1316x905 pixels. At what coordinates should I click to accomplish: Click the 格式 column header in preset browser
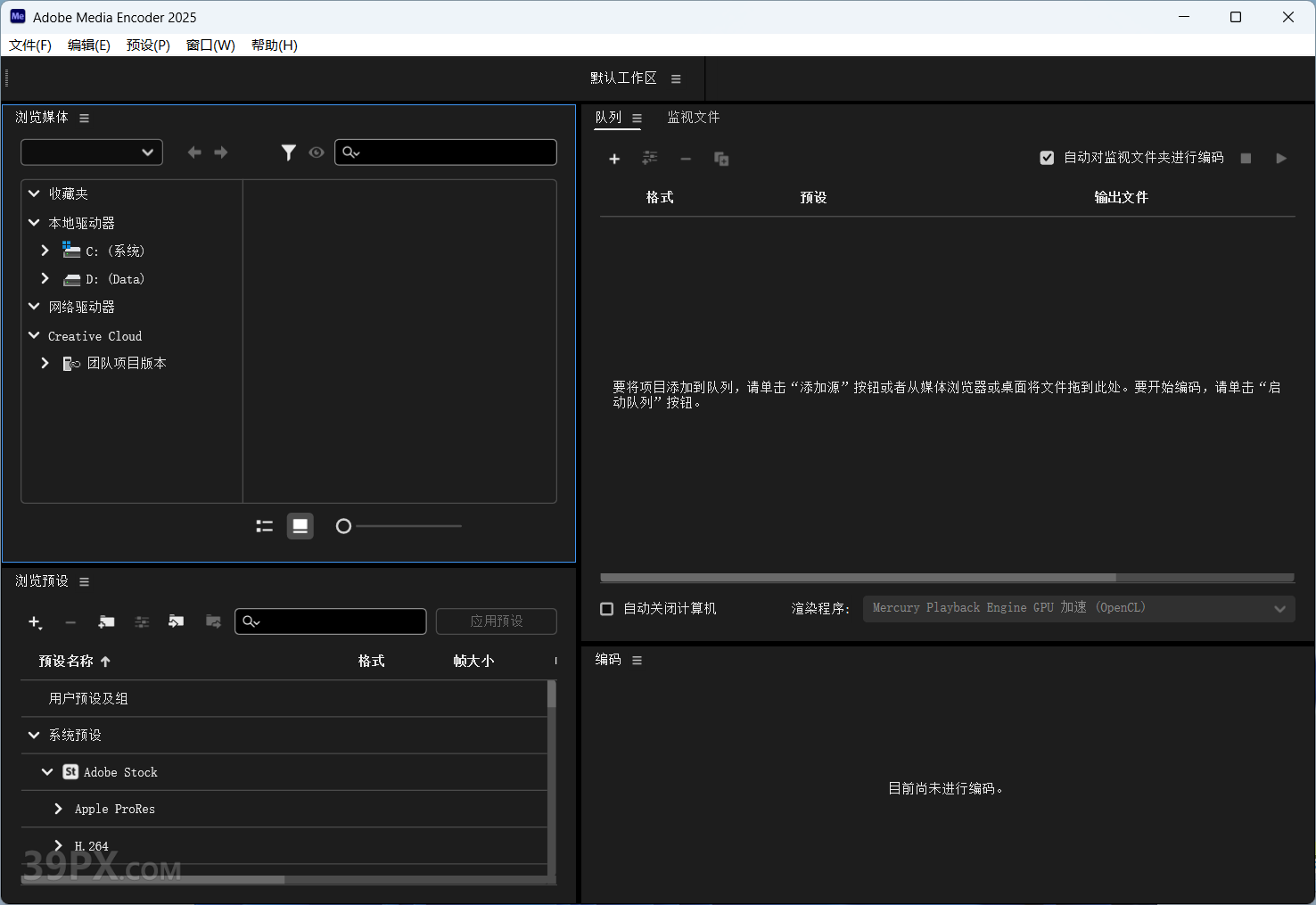372,662
